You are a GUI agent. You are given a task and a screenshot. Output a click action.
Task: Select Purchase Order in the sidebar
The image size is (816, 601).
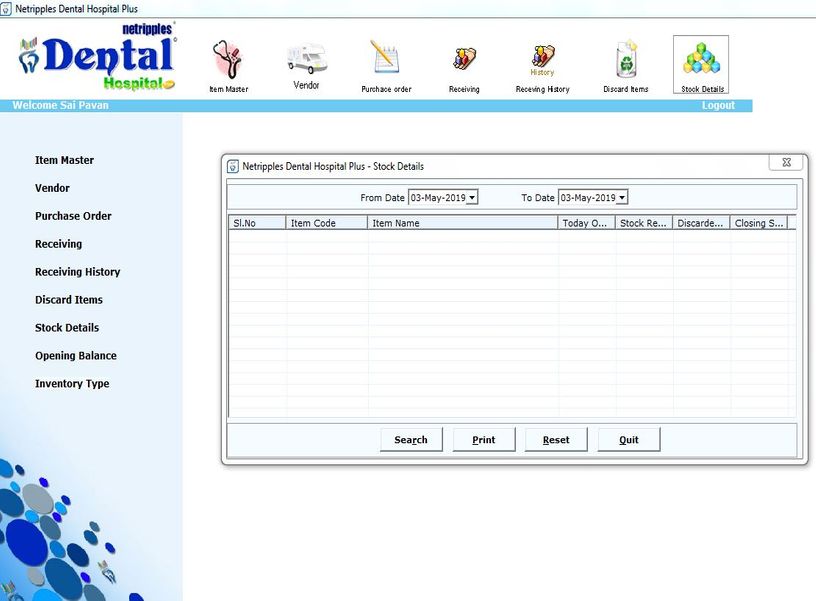73,216
